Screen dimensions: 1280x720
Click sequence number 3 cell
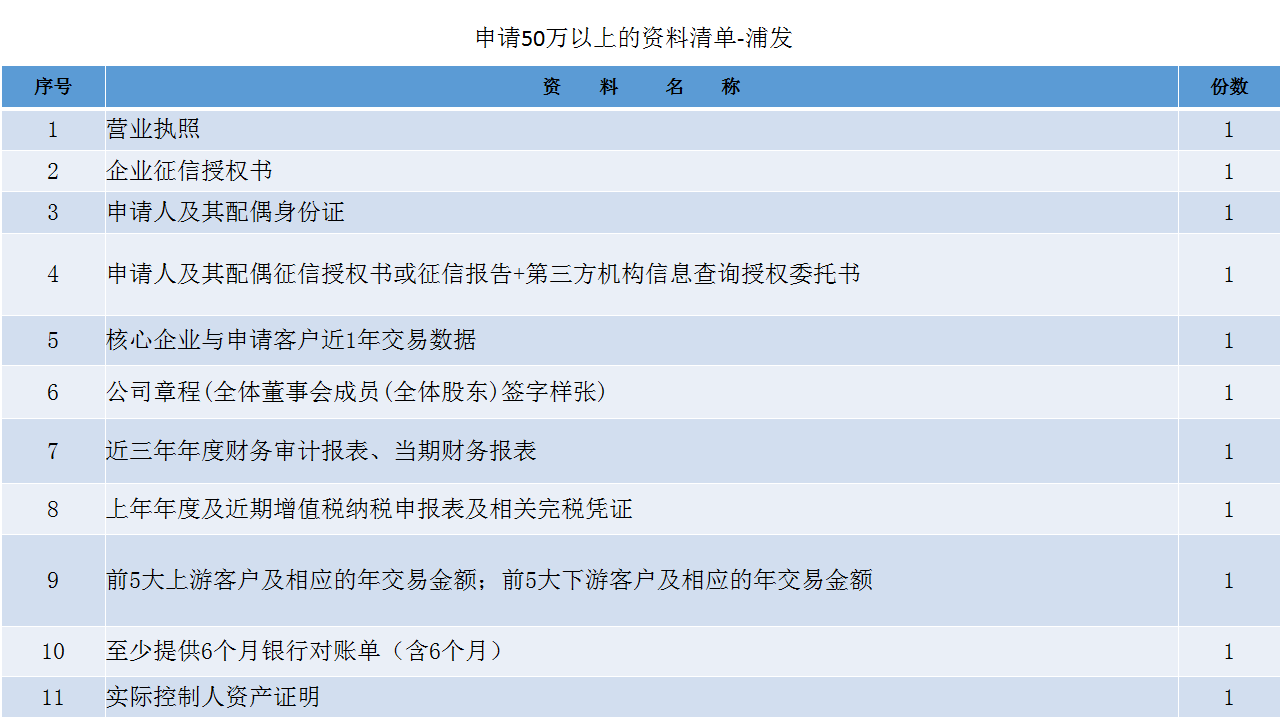tap(53, 213)
